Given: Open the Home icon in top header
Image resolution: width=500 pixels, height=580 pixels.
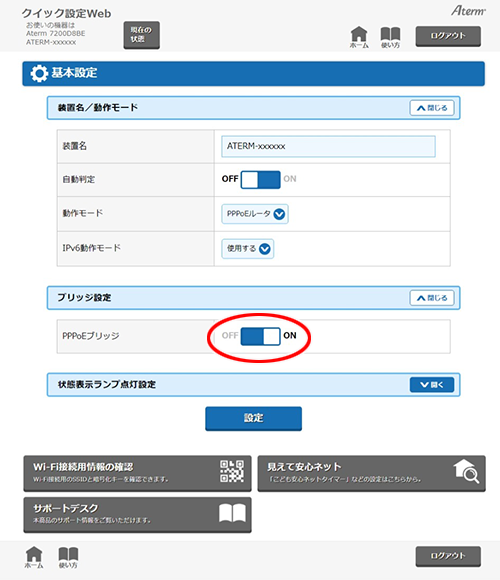Looking at the screenshot, I should click(x=359, y=37).
